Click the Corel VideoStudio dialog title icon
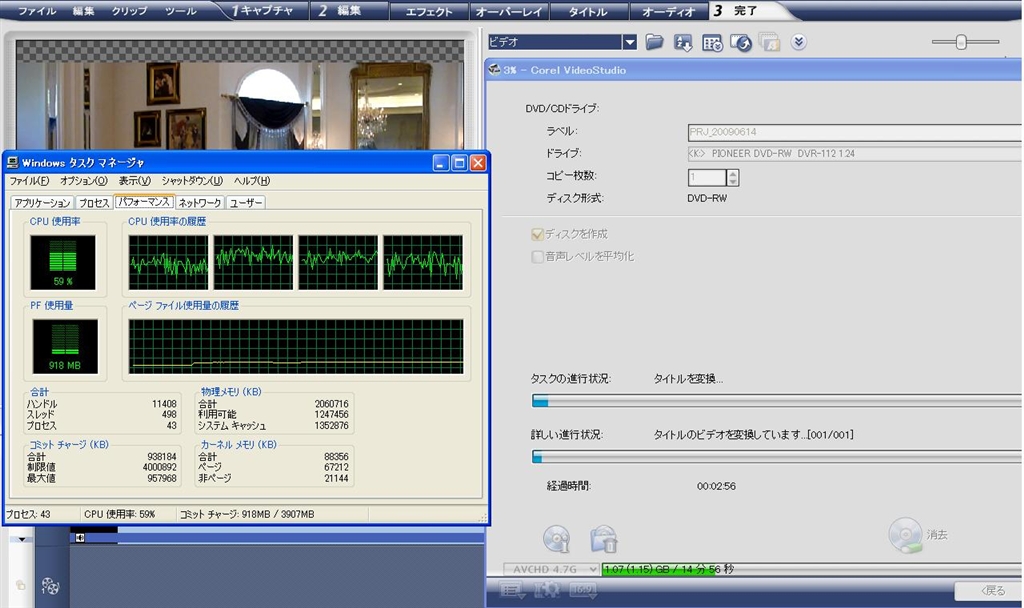Screen dimensions: 1024x608 tap(494, 70)
